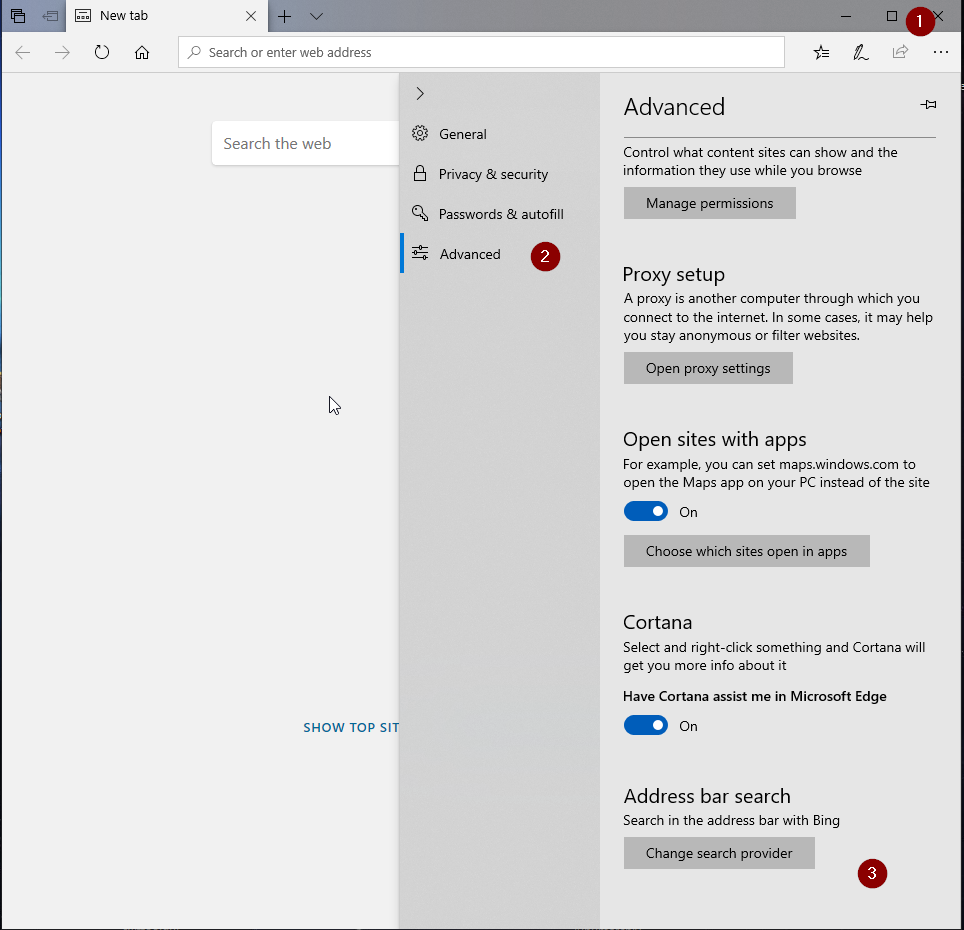
Task: Refresh the page
Action: pos(102,52)
